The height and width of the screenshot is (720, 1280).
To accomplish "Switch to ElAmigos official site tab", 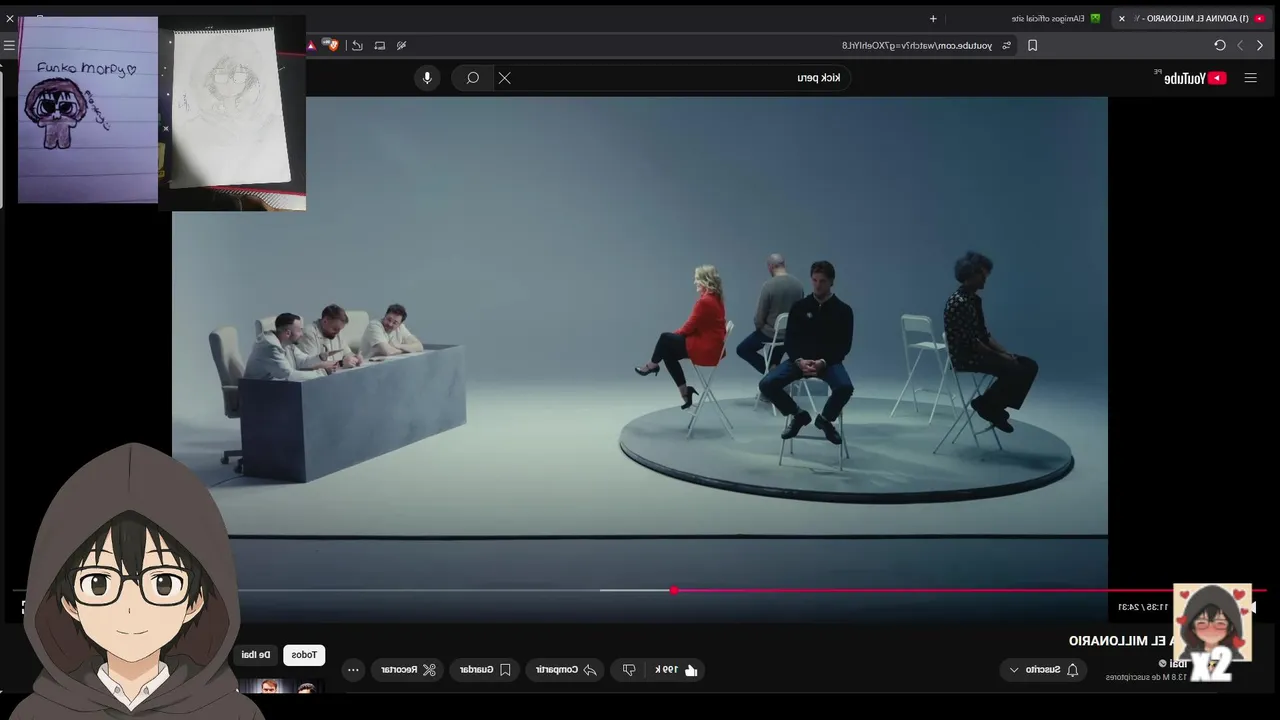I will 1057,18.
